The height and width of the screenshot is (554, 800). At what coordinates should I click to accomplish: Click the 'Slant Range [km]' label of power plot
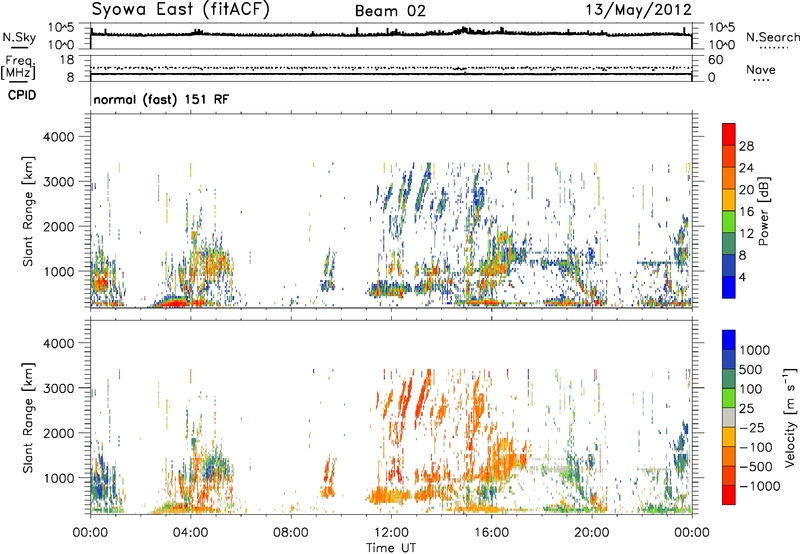click(28, 211)
